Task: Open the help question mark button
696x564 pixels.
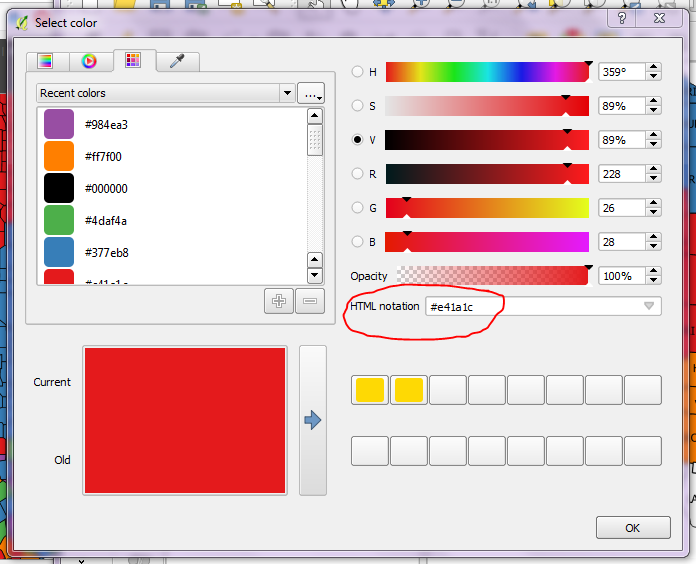Action: 623,19
